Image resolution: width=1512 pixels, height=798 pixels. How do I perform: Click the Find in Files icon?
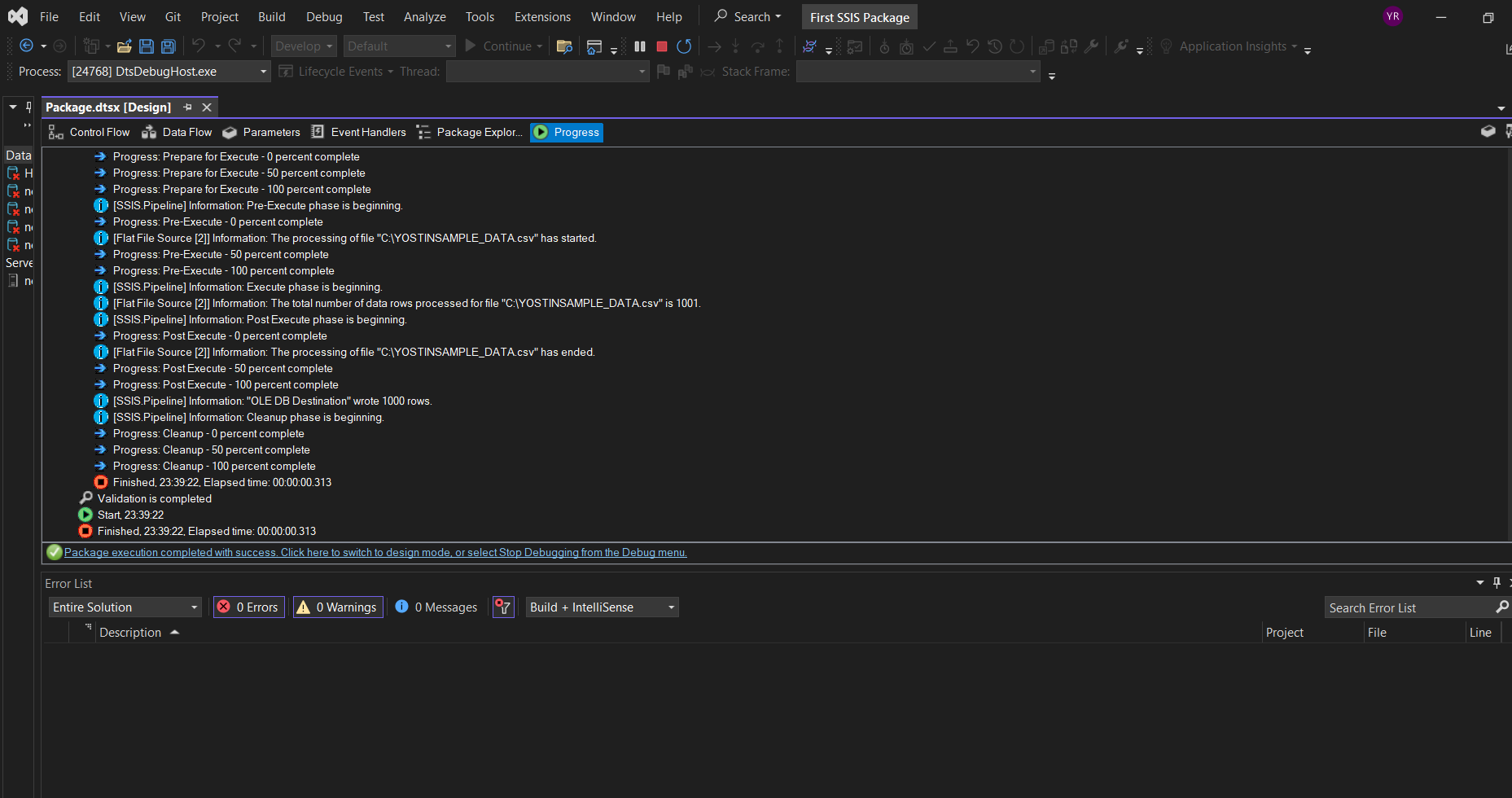point(564,46)
